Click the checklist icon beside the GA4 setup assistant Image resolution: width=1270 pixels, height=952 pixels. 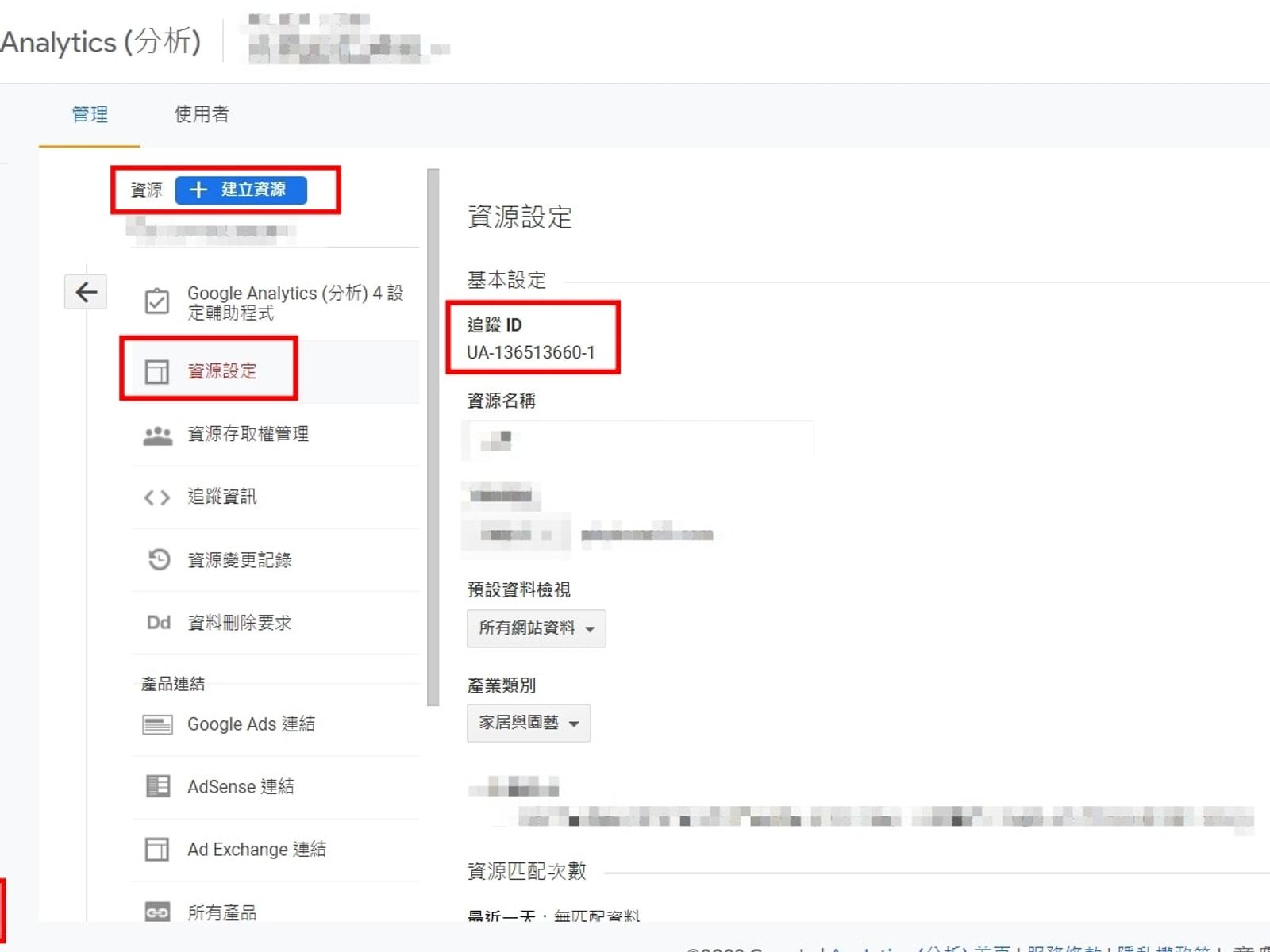coord(157,302)
